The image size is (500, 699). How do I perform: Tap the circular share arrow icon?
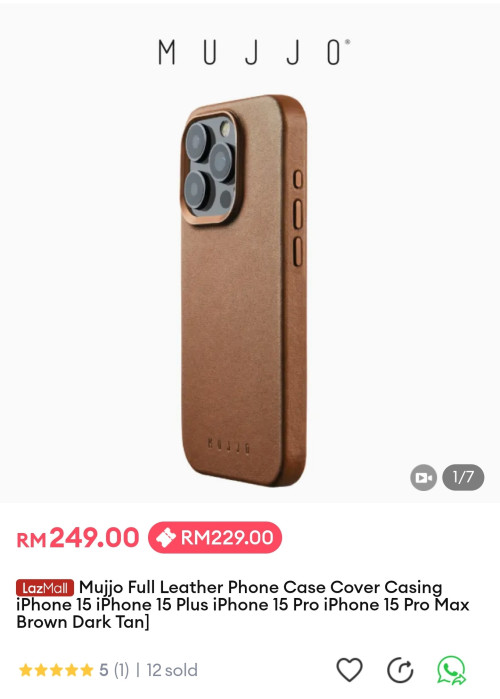[x=400, y=670]
